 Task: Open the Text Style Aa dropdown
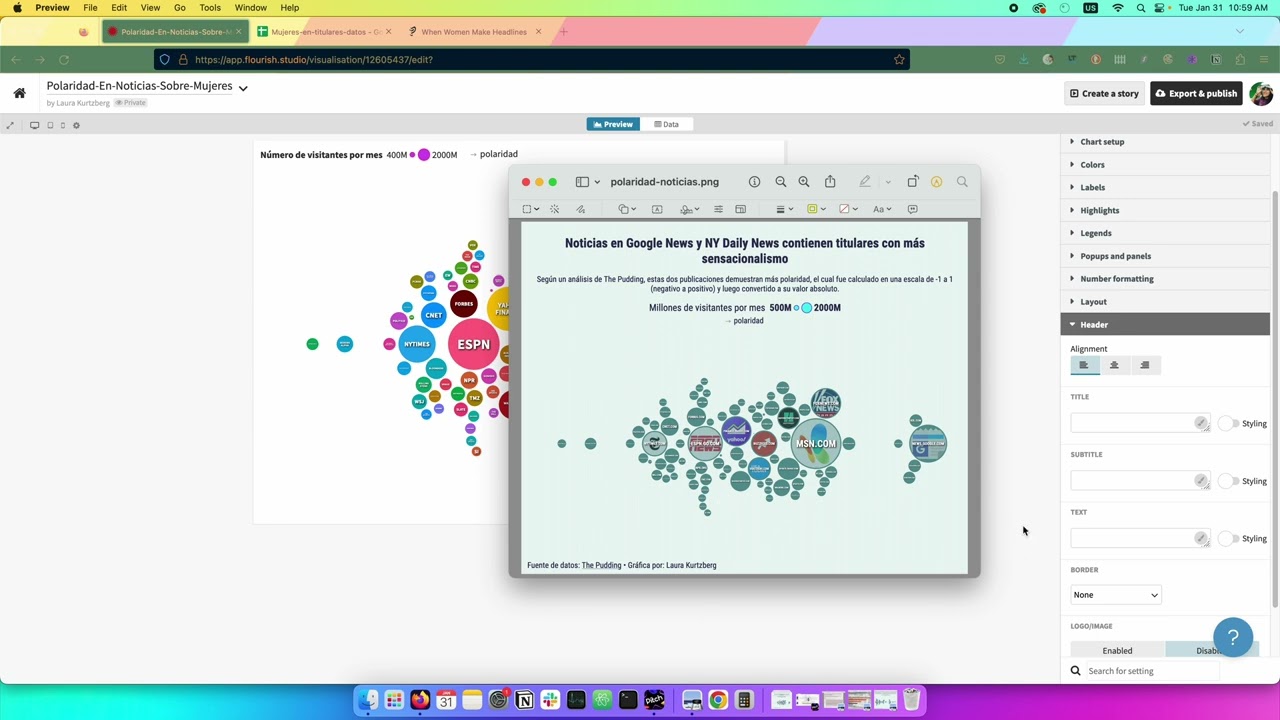pos(881,209)
